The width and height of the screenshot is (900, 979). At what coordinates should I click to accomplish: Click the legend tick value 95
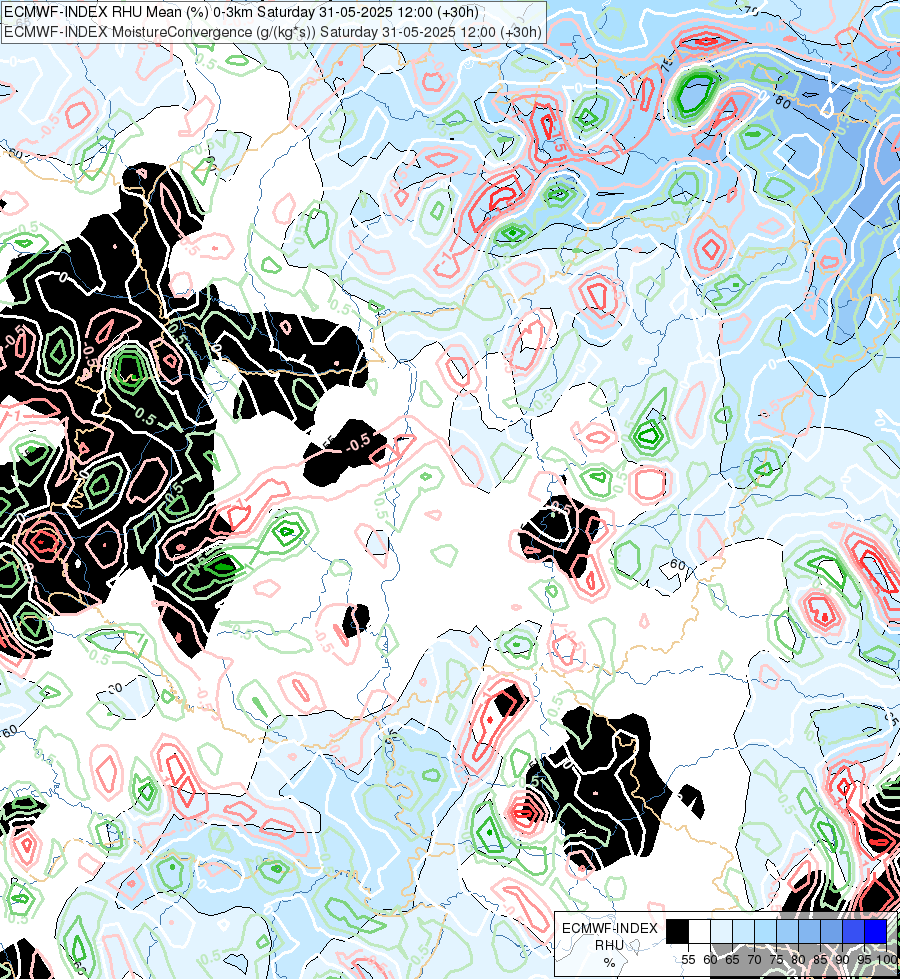(x=864, y=960)
